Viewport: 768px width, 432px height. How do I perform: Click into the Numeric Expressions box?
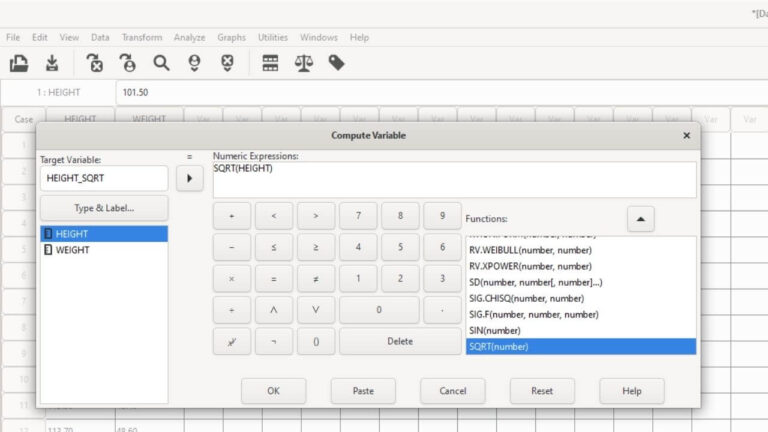[455, 180]
